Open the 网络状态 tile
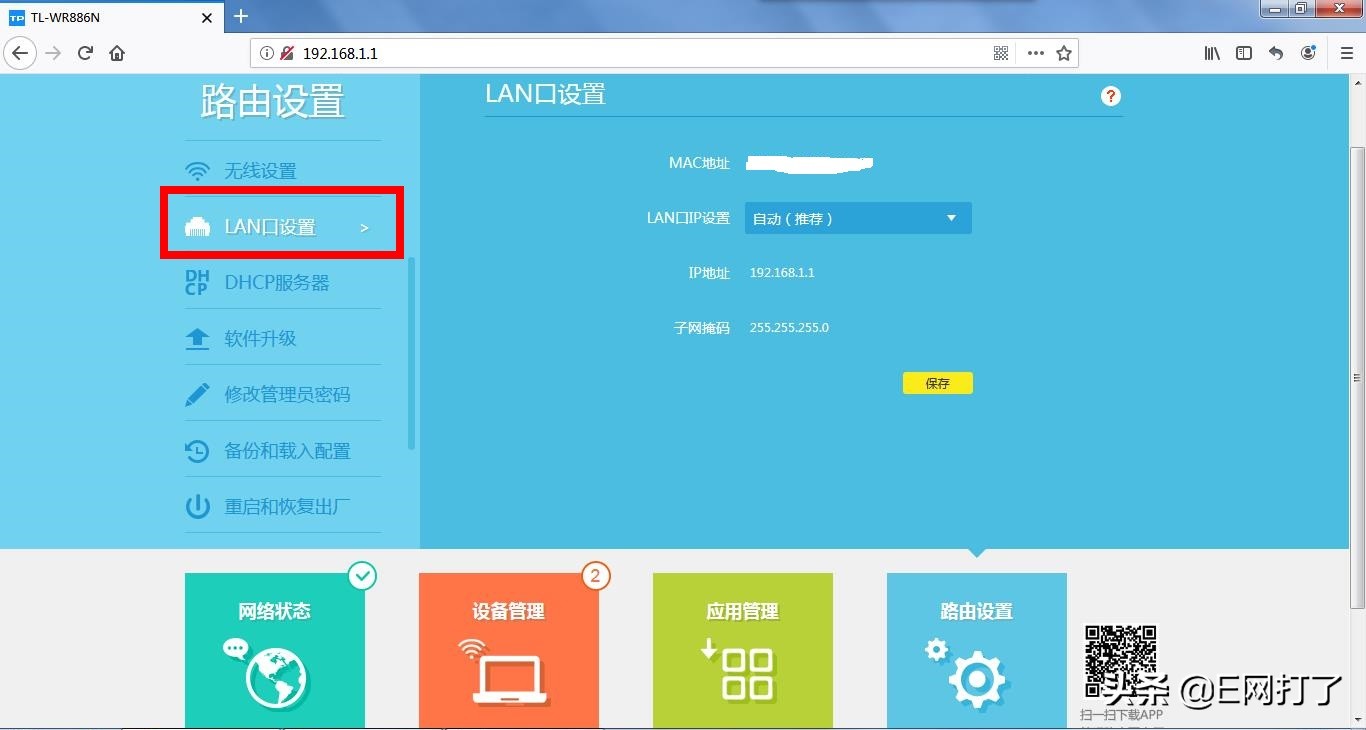 pos(275,650)
